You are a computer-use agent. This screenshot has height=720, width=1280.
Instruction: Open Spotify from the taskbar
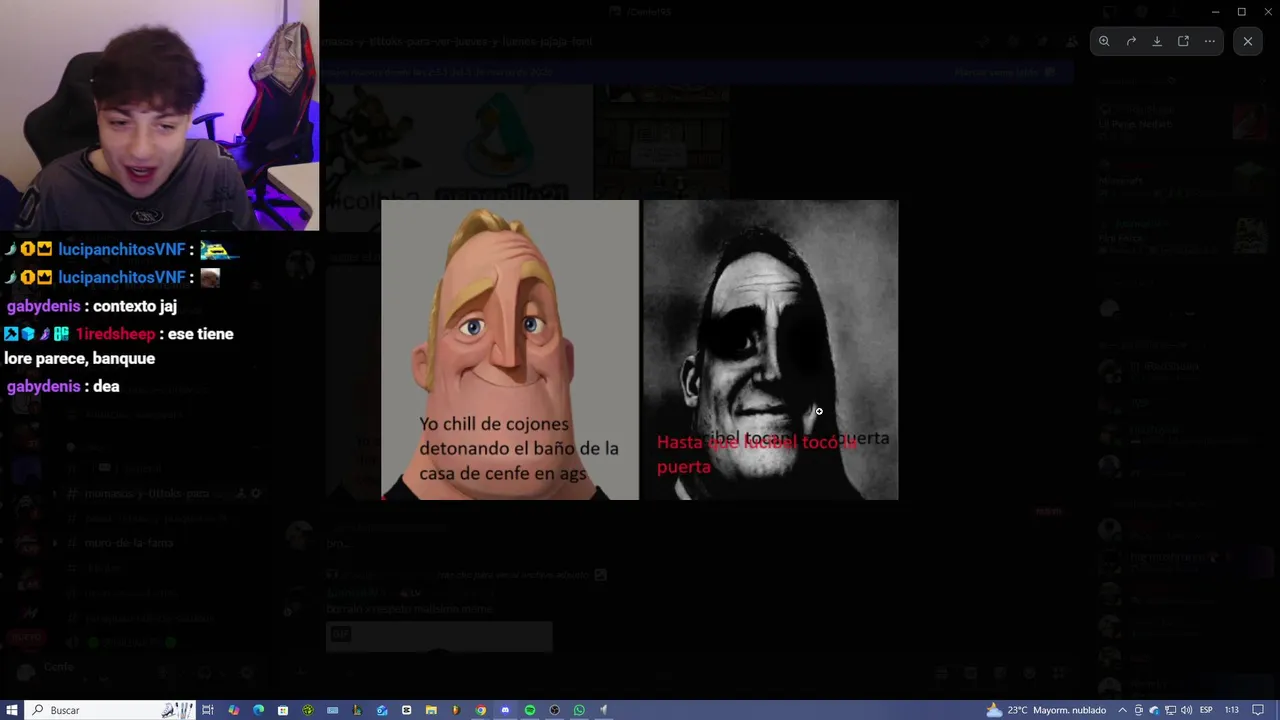[530, 710]
